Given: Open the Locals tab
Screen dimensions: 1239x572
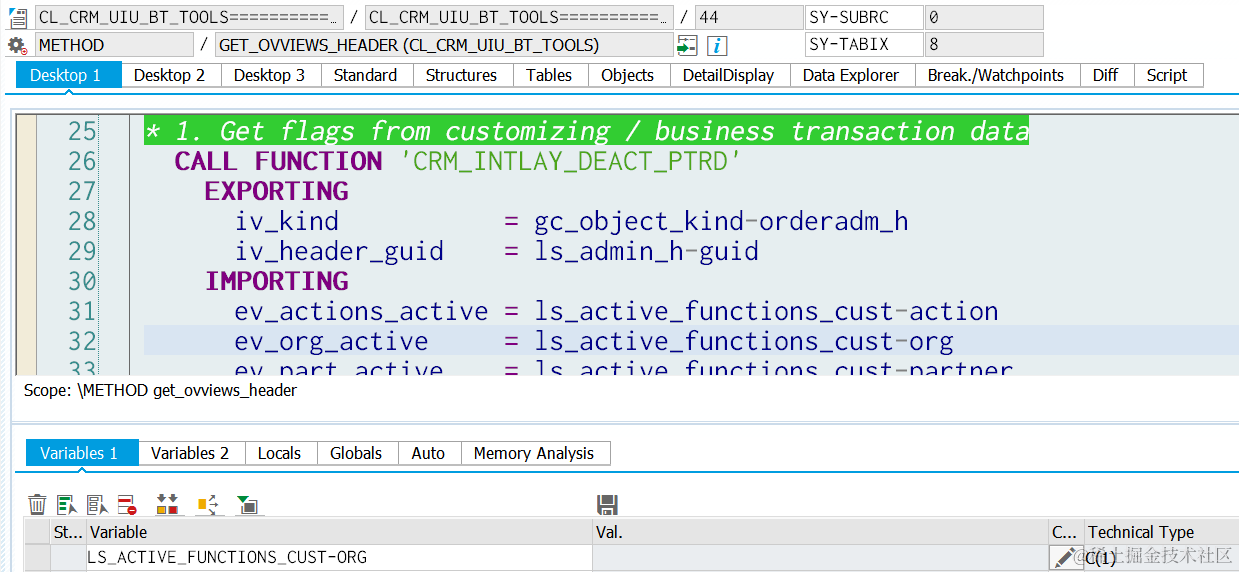Looking at the screenshot, I should 279,453.
